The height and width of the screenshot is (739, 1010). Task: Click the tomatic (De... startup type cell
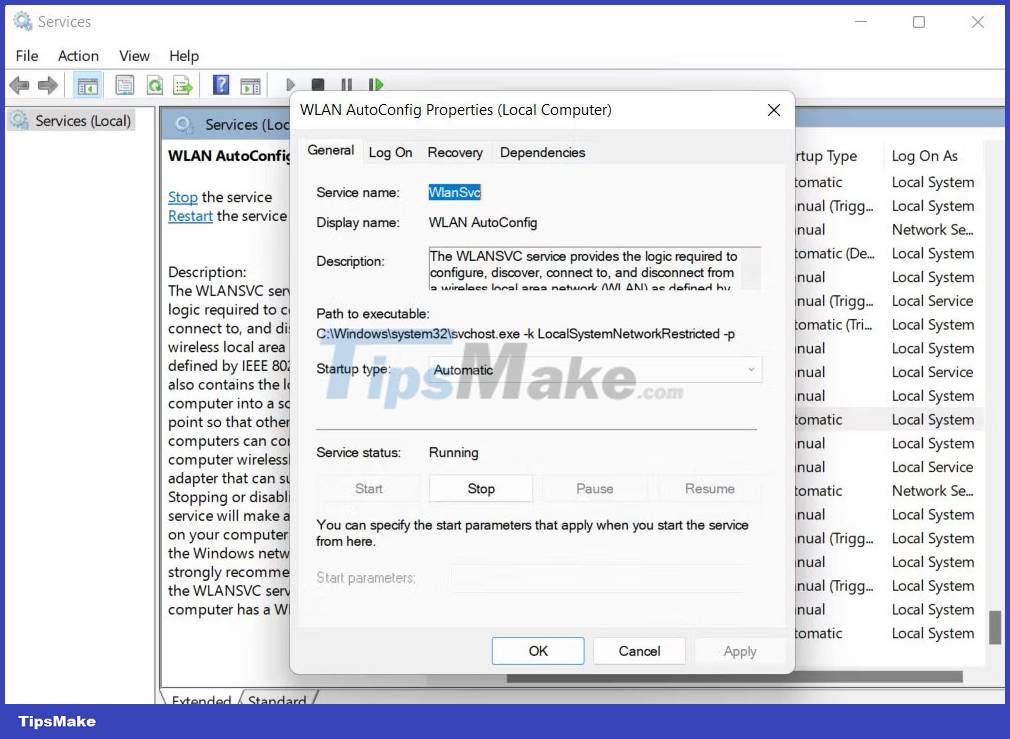[835, 253]
